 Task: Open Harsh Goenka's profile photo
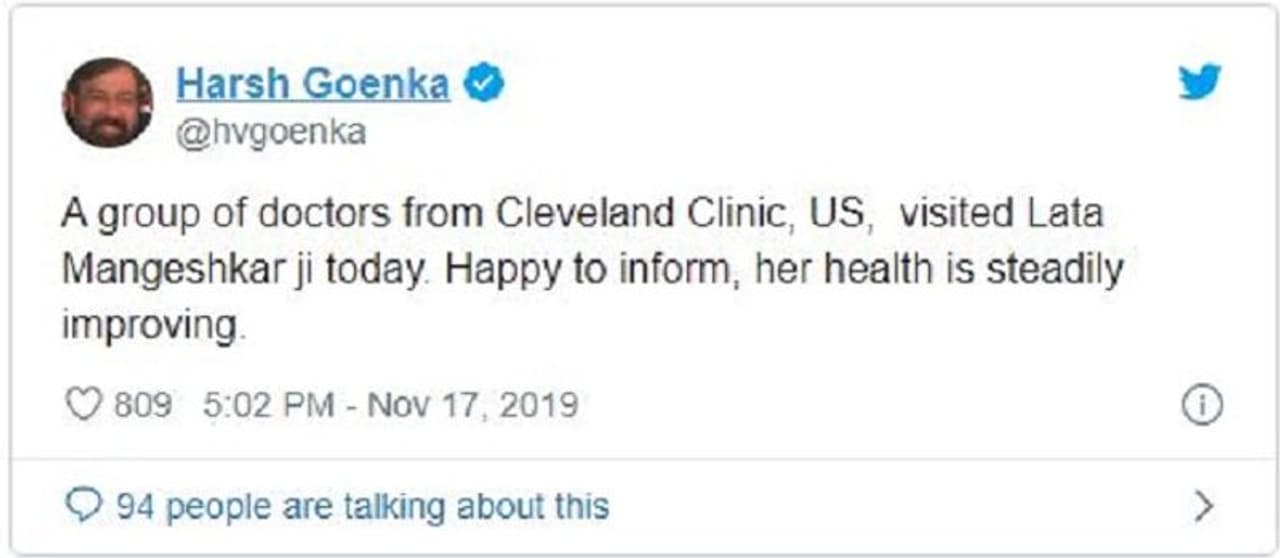(x=108, y=102)
